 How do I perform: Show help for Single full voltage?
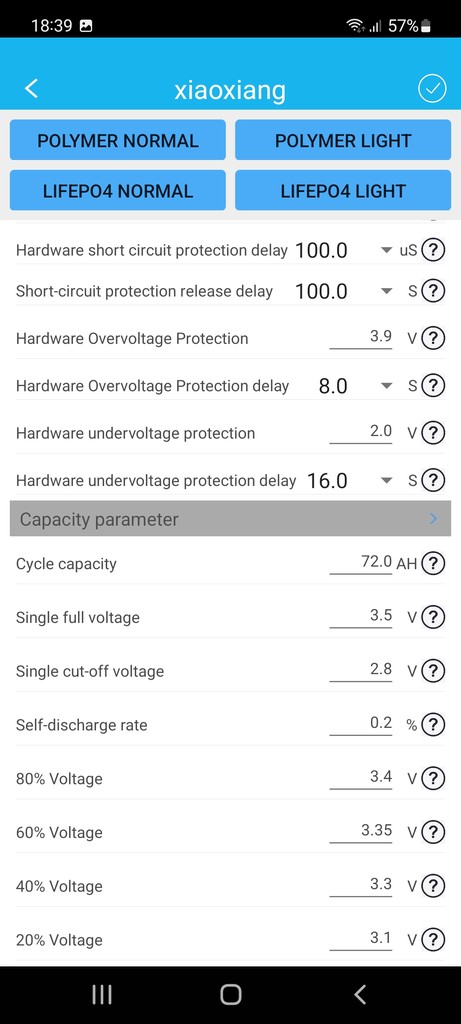pyautogui.click(x=432, y=616)
